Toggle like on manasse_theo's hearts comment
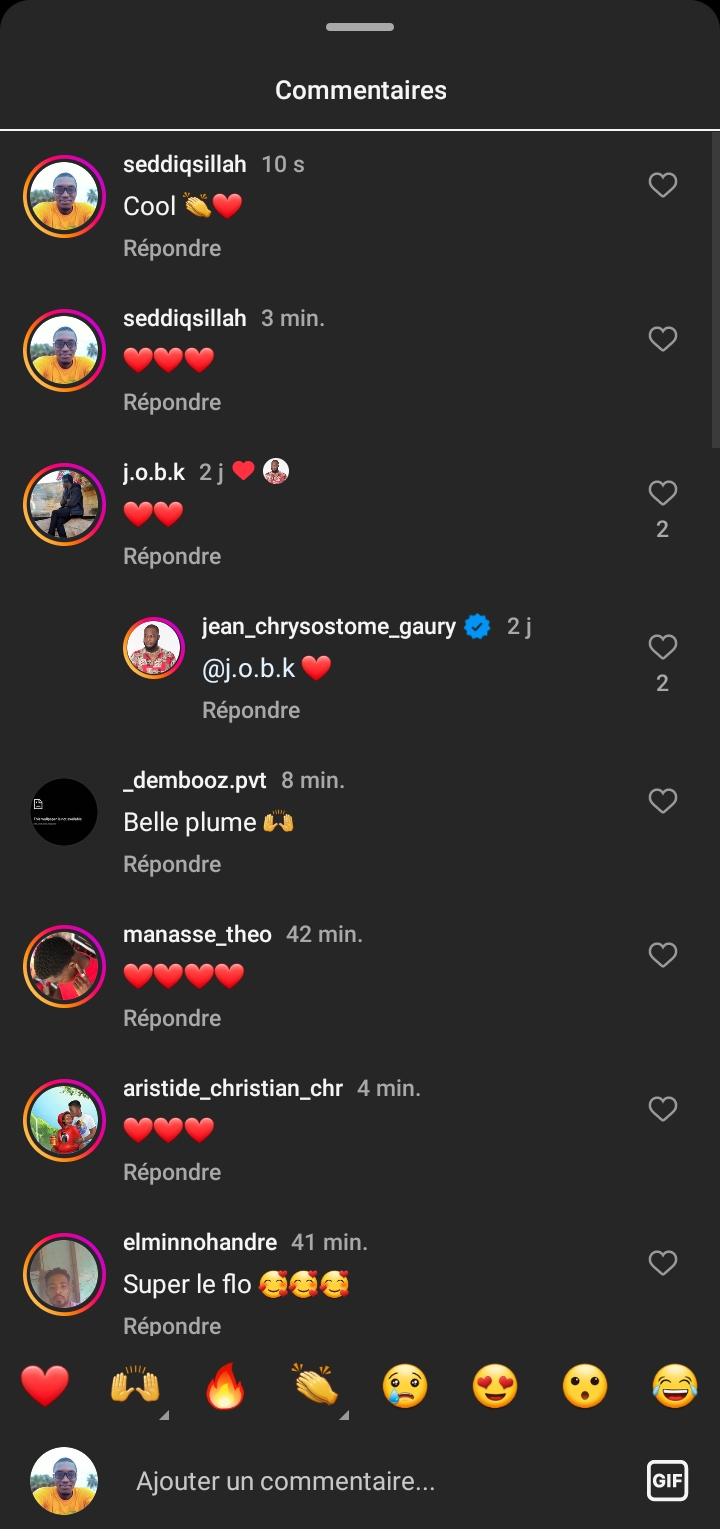The width and height of the screenshot is (720, 1529). coord(663,955)
